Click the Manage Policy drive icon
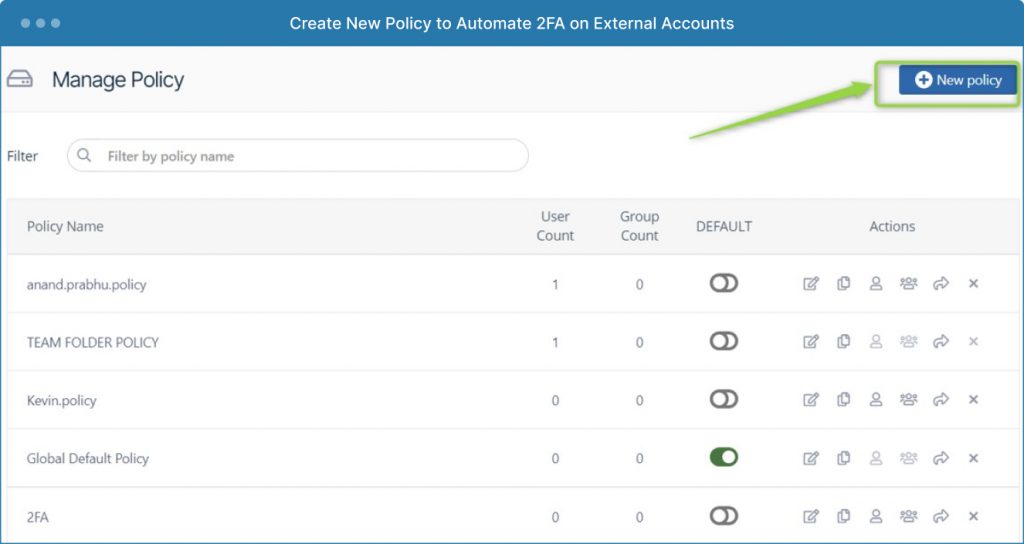 [x=20, y=80]
